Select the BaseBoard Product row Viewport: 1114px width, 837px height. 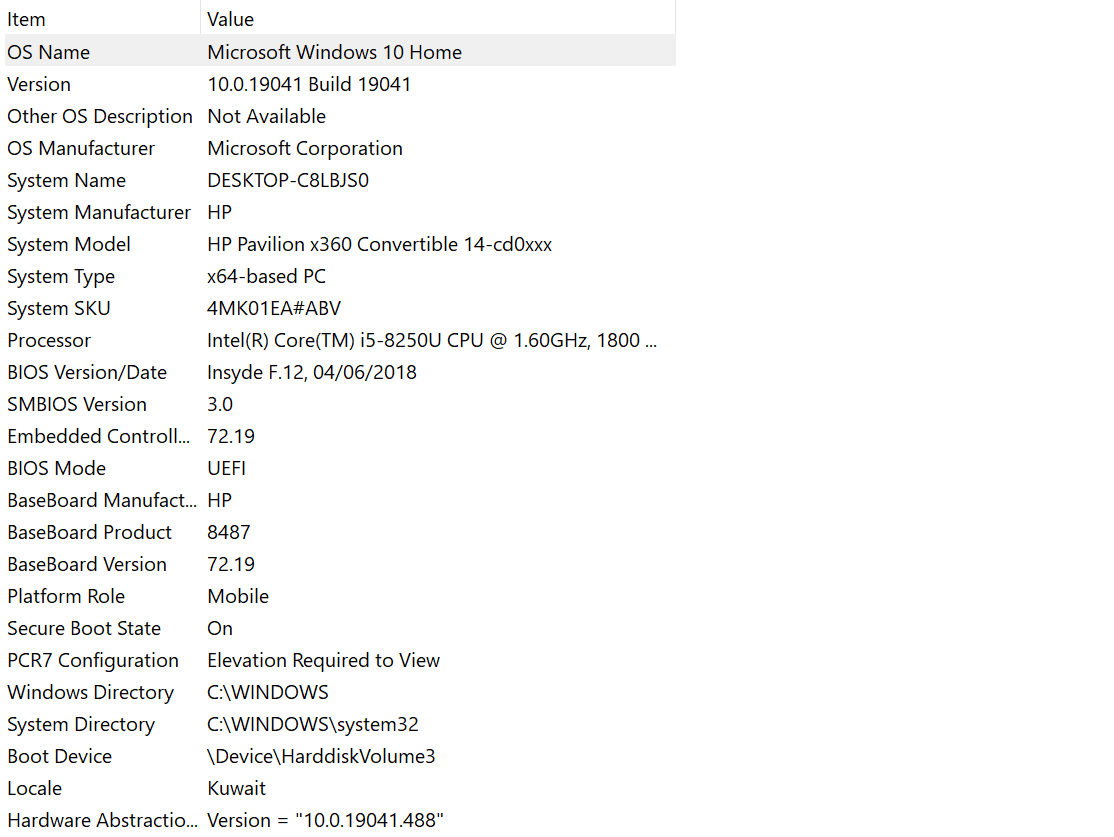click(x=340, y=531)
